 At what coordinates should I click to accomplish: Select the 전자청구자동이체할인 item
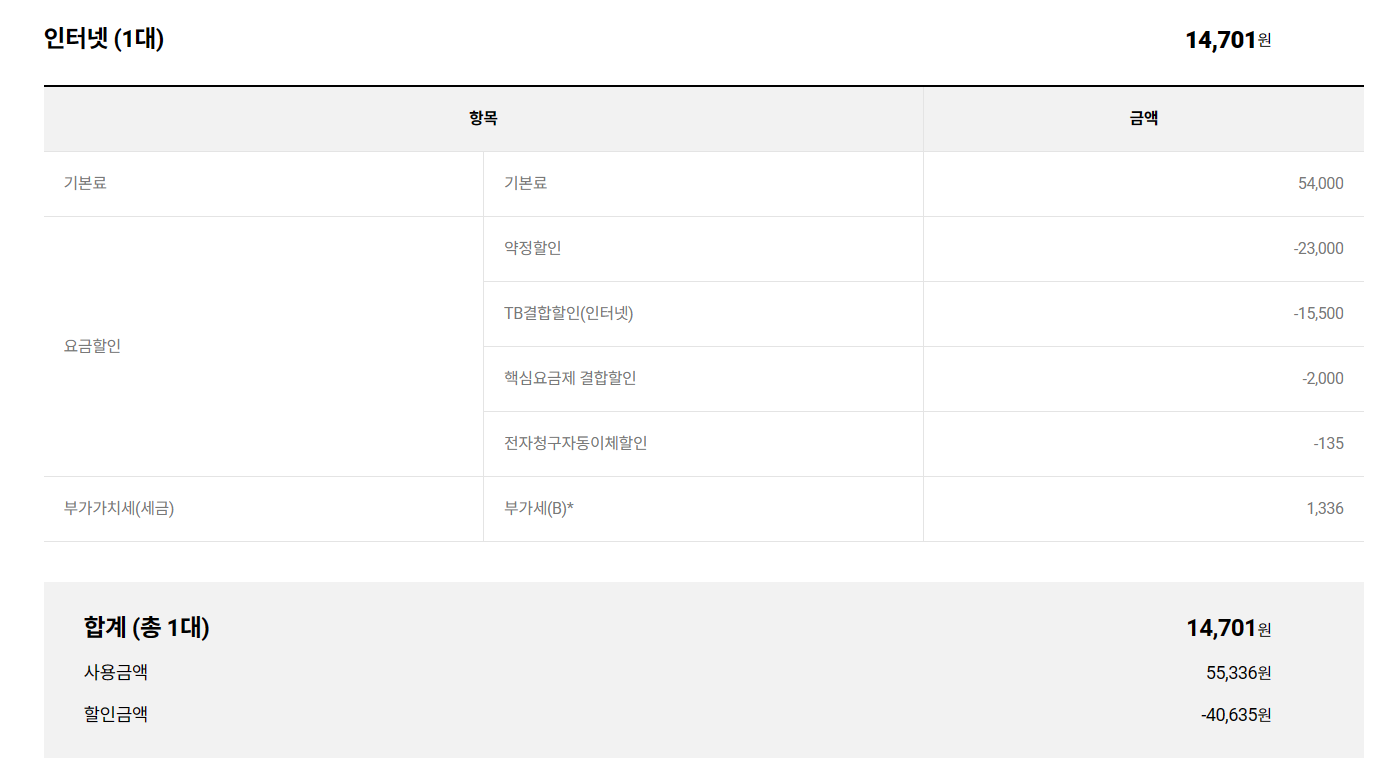576,443
